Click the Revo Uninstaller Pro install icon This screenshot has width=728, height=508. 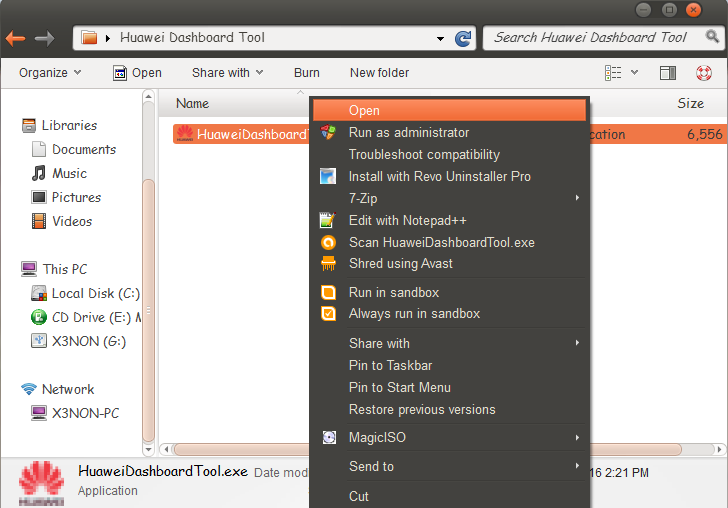[x=327, y=177]
